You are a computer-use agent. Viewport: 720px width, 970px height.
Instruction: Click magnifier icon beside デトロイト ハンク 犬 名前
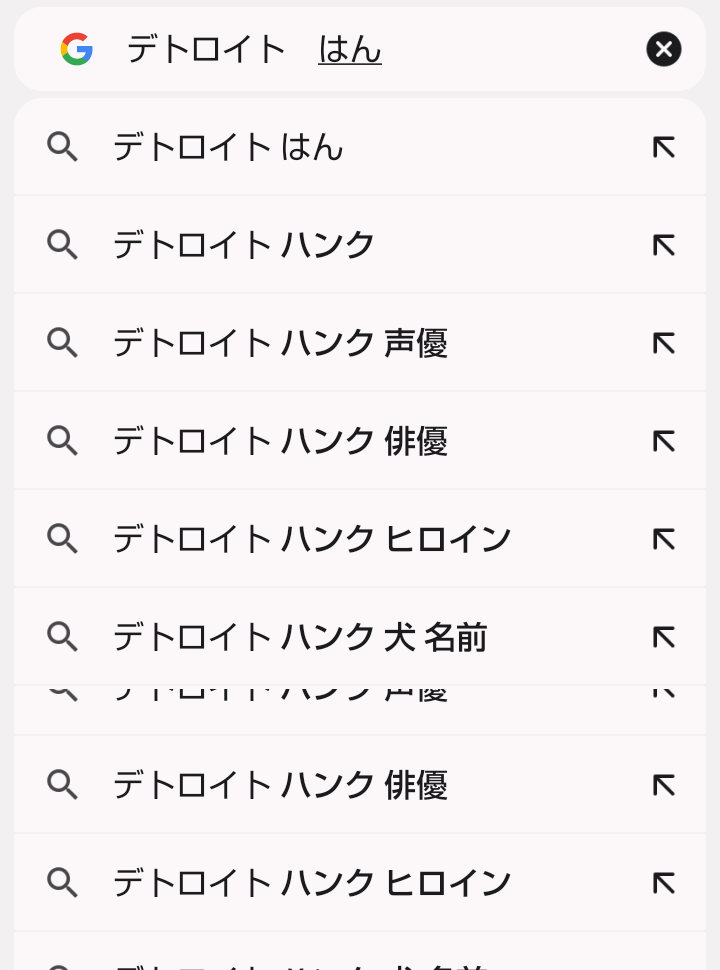point(62,637)
